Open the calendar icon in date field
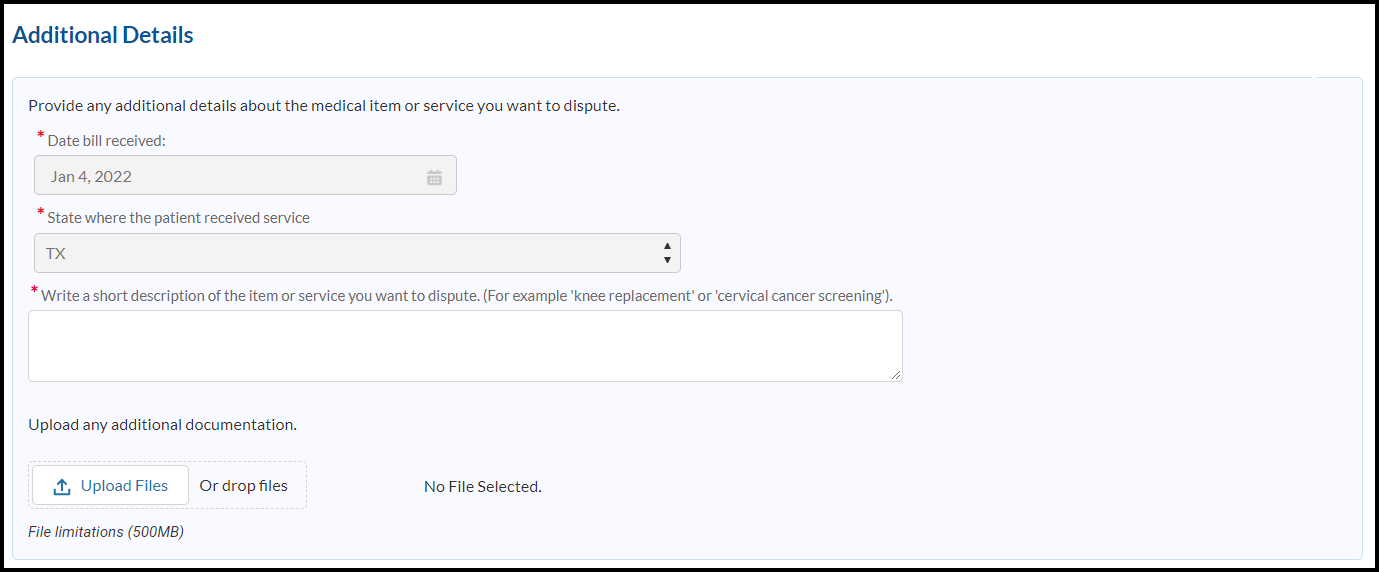Screen dimensions: 1379x572 [434, 177]
